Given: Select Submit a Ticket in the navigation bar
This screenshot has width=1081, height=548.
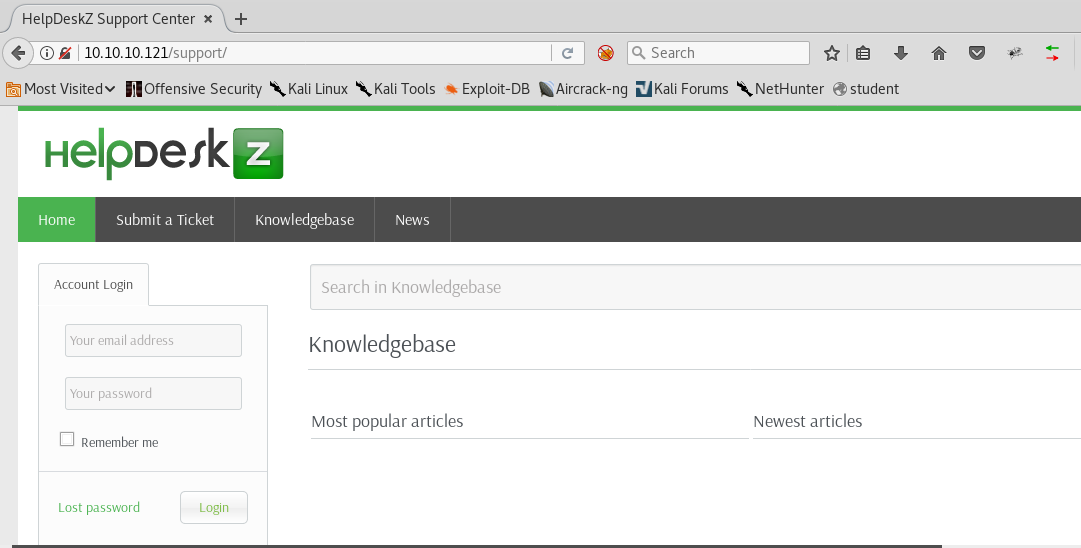Looking at the screenshot, I should 165,220.
